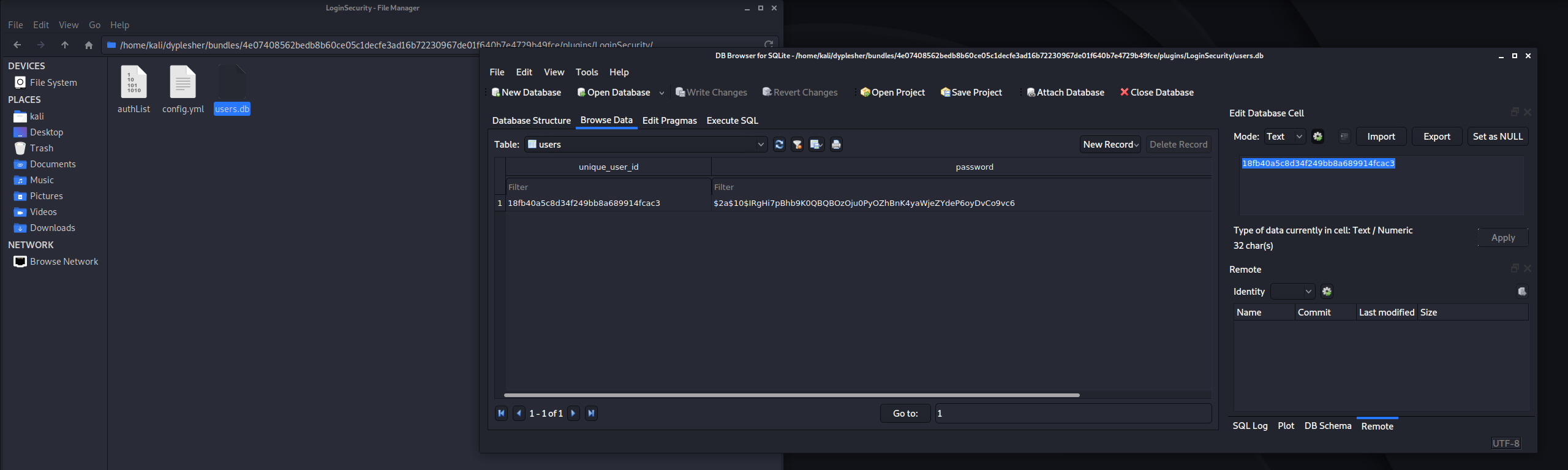Open DB Browser's Edit menu

coord(524,72)
